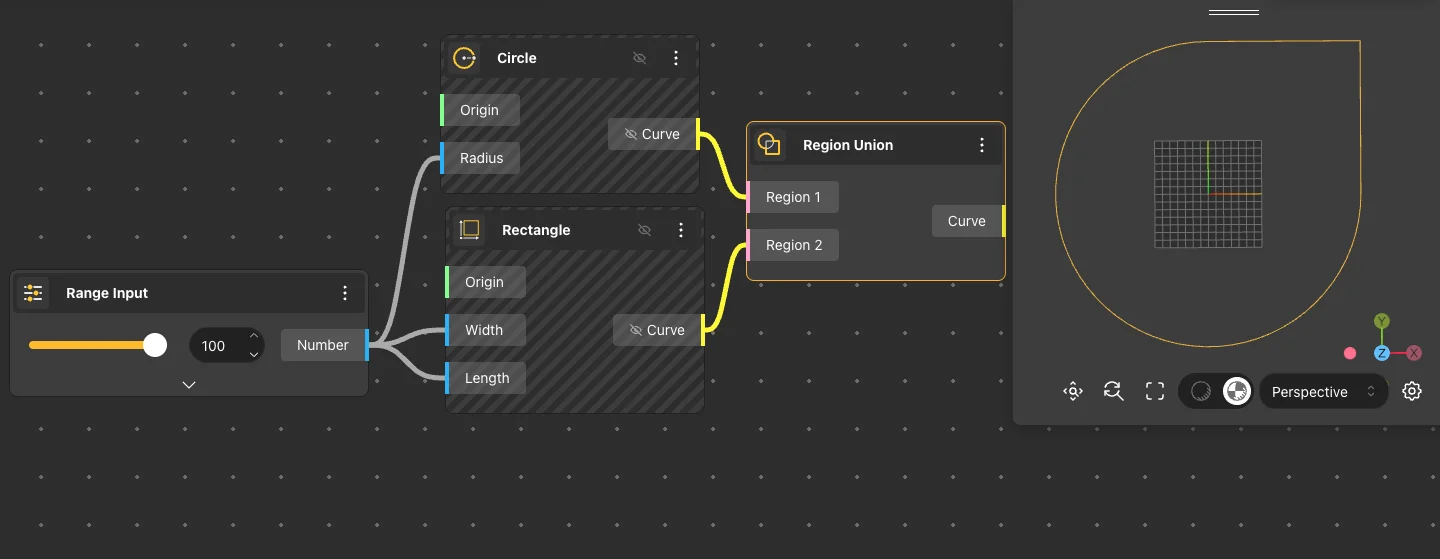This screenshot has width=1440, height=559.
Task: Click the Region Union Curve output port
Action: [1002, 221]
